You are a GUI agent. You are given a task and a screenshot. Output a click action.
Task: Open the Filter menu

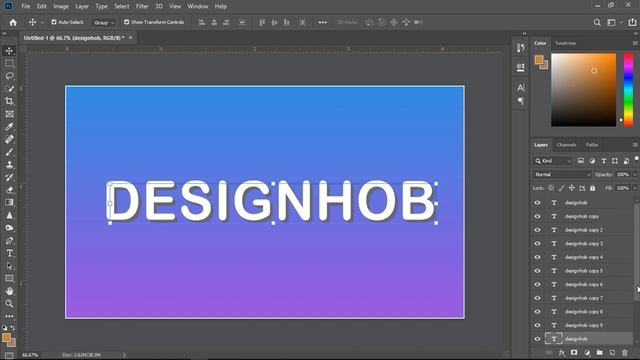pos(142,6)
